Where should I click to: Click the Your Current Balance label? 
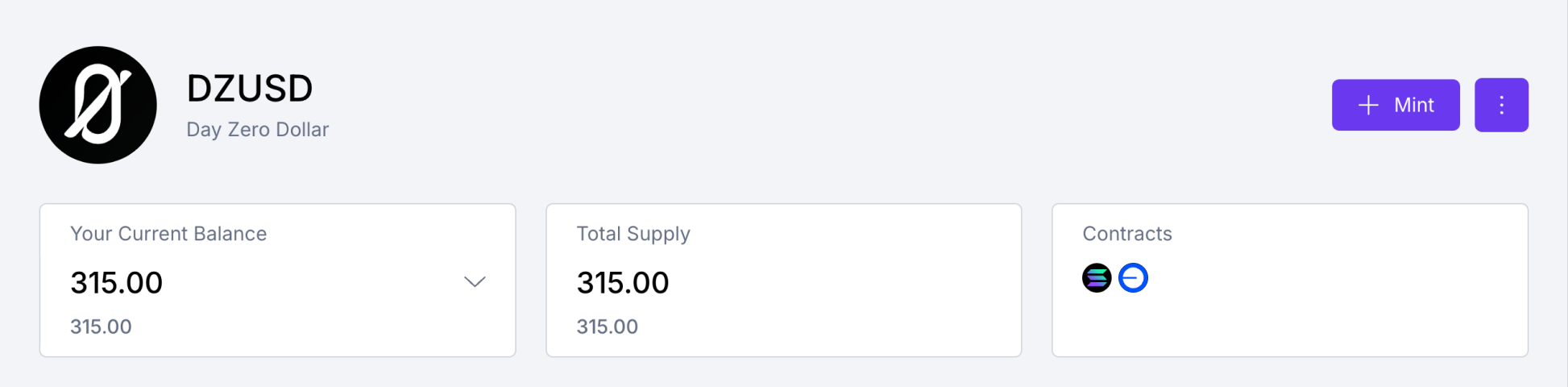[x=168, y=234]
